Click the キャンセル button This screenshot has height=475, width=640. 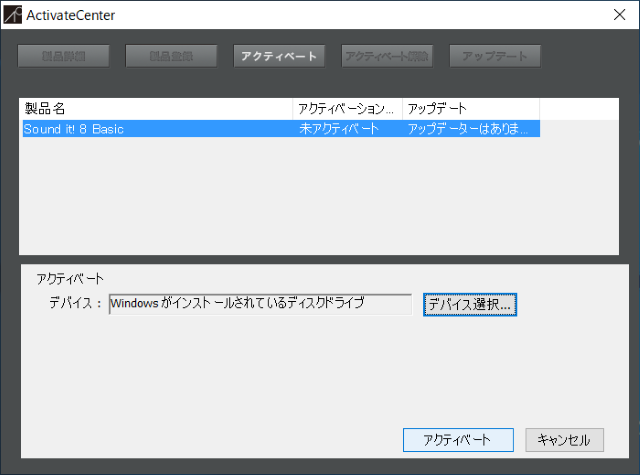click(x=564, y=440)
